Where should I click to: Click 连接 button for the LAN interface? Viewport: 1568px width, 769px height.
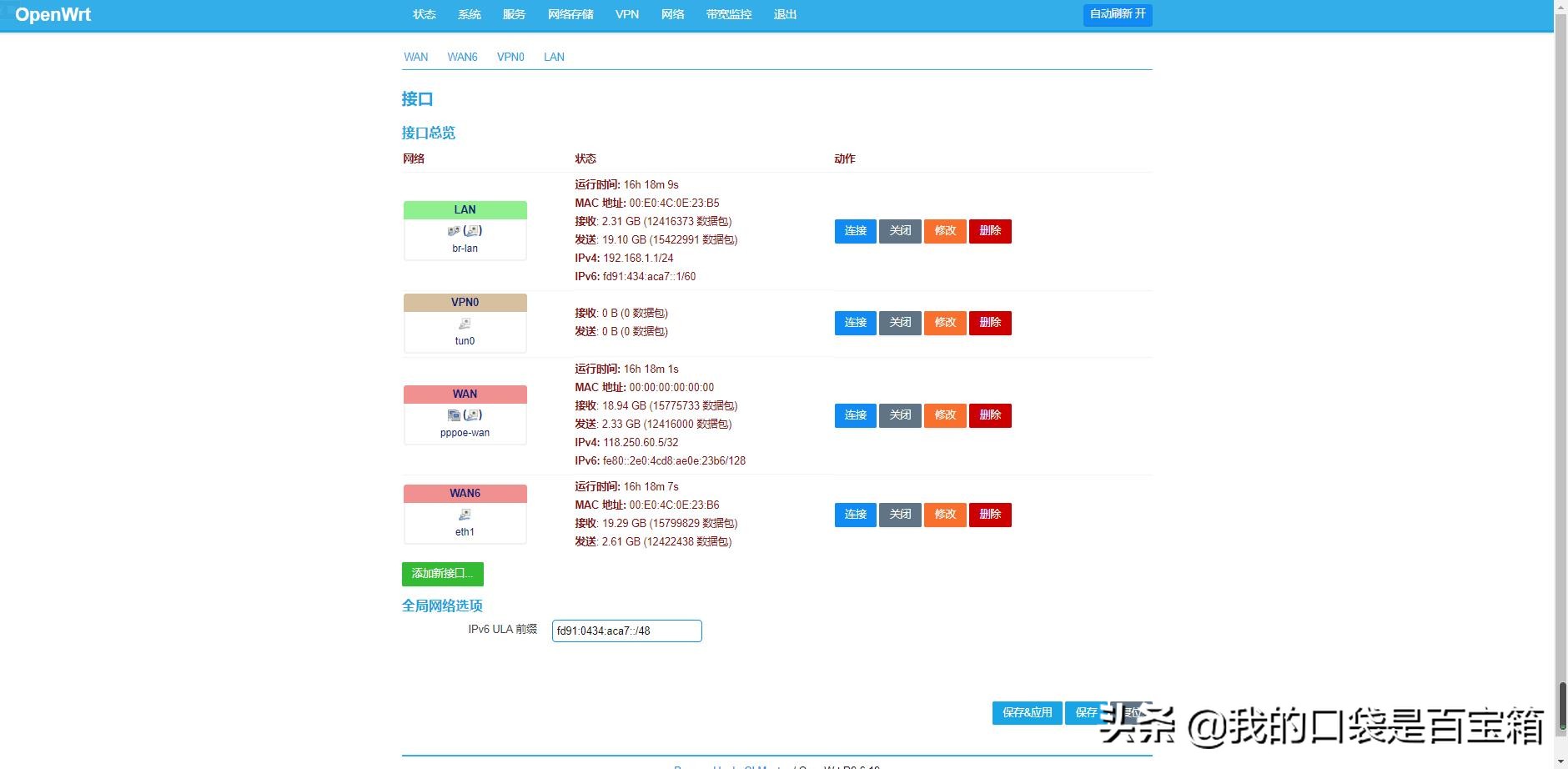click(x=854, y=231)
